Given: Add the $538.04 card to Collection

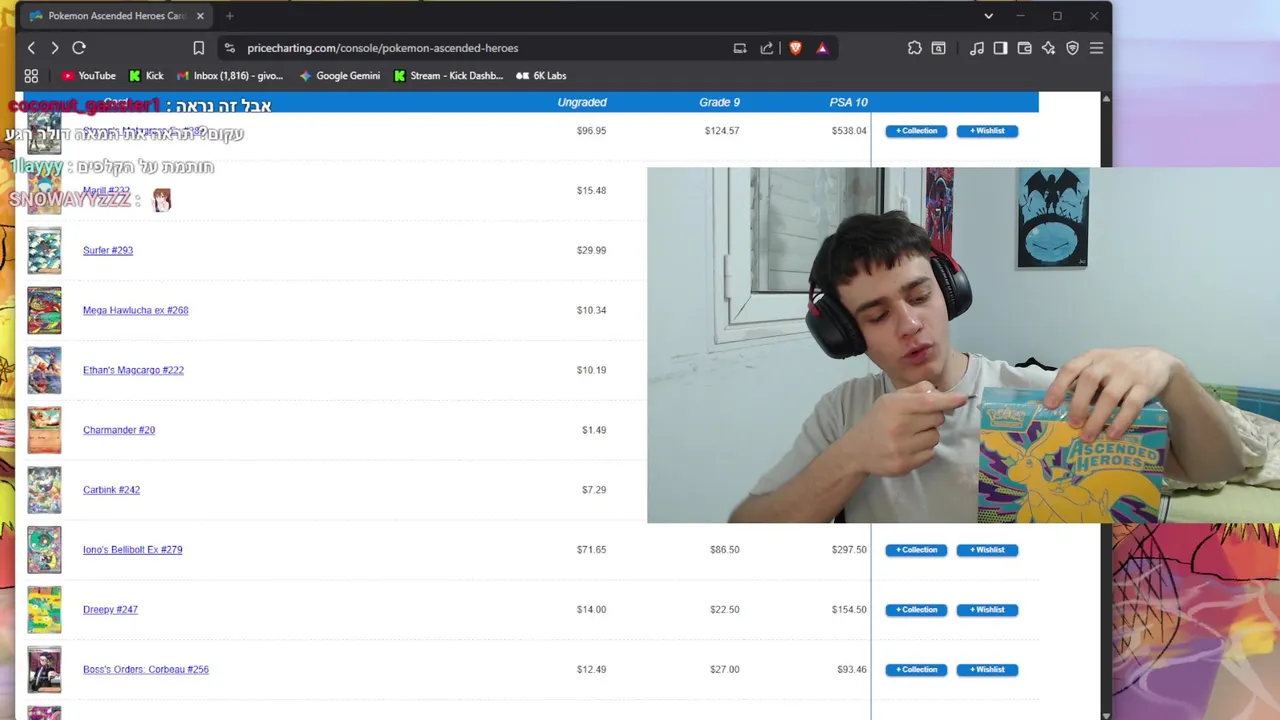Looking at the screenshot, I should coord(916,131).
